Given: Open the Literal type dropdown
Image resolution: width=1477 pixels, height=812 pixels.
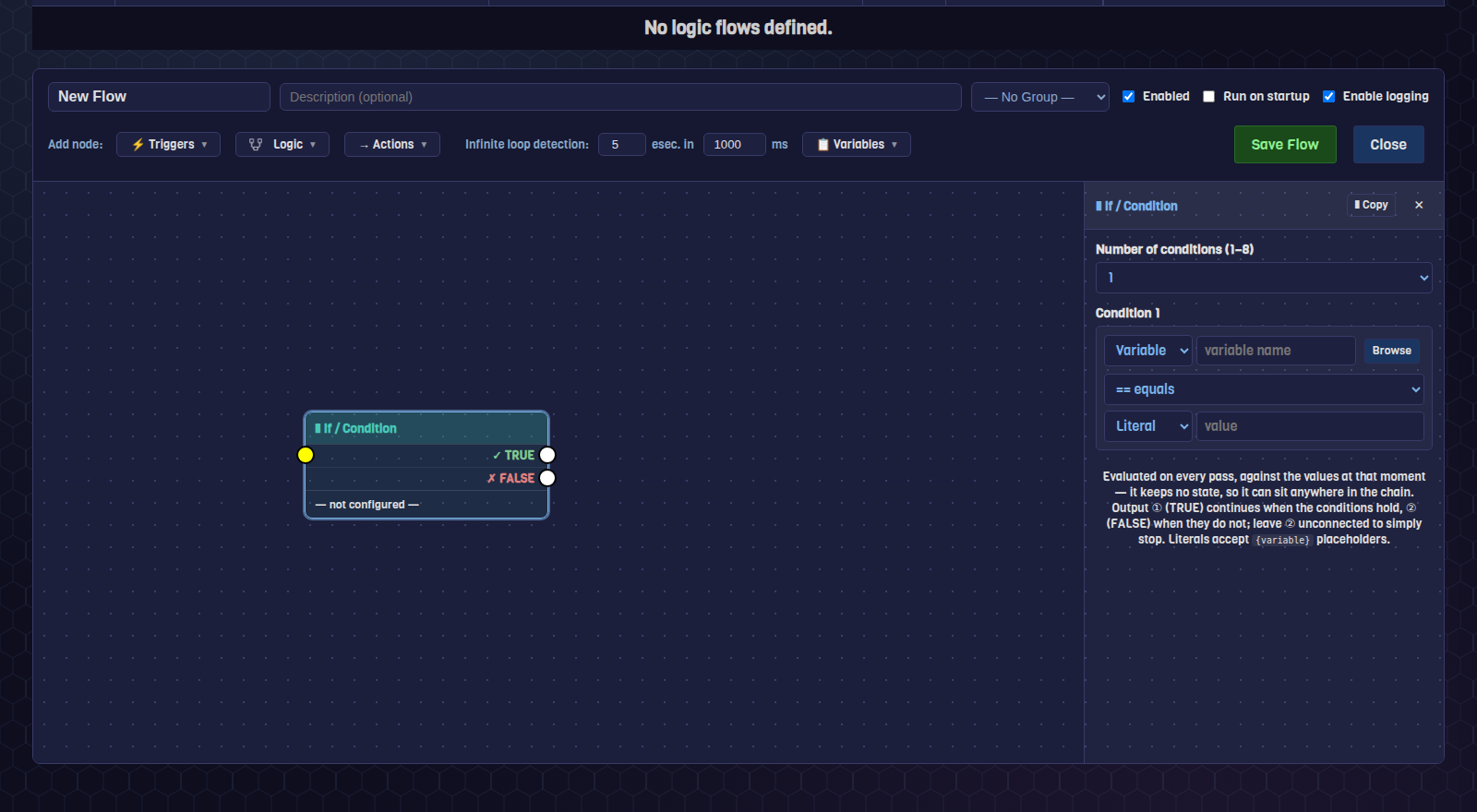Looking at the screenshot, I should (1148, 426).
